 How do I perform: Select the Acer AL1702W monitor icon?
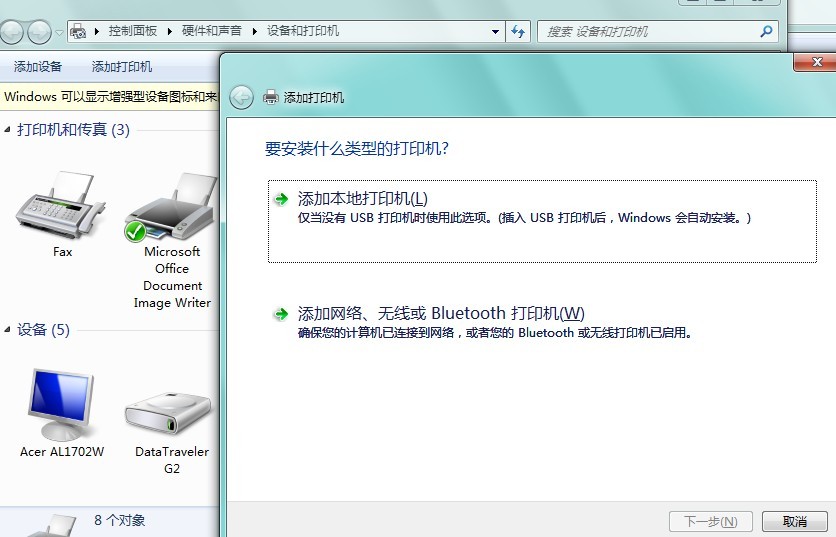tap(61, 404)
